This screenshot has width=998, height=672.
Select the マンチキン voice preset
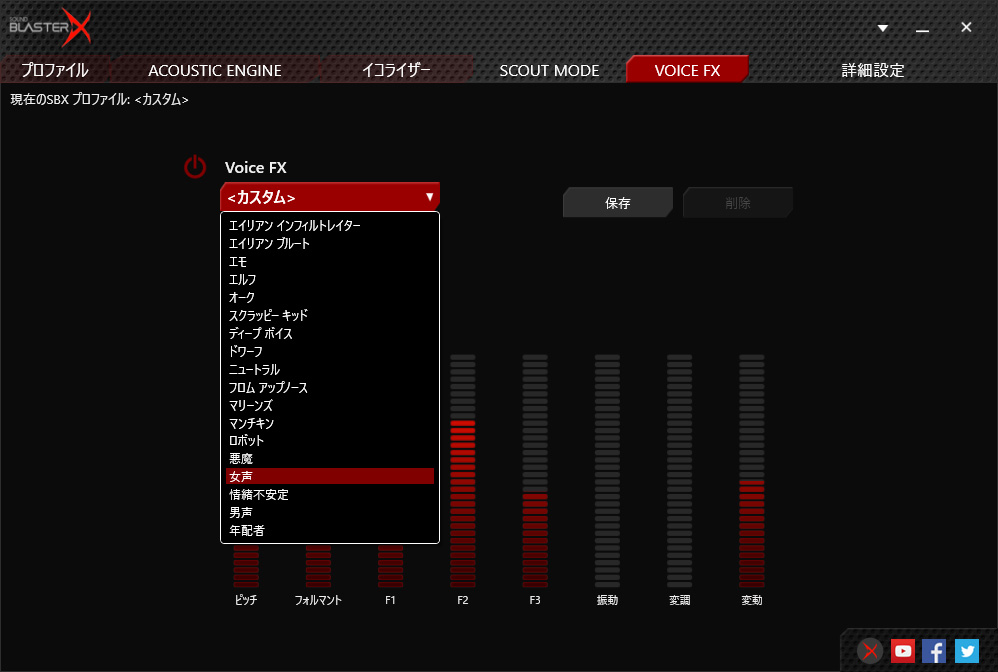pos(330,423)
